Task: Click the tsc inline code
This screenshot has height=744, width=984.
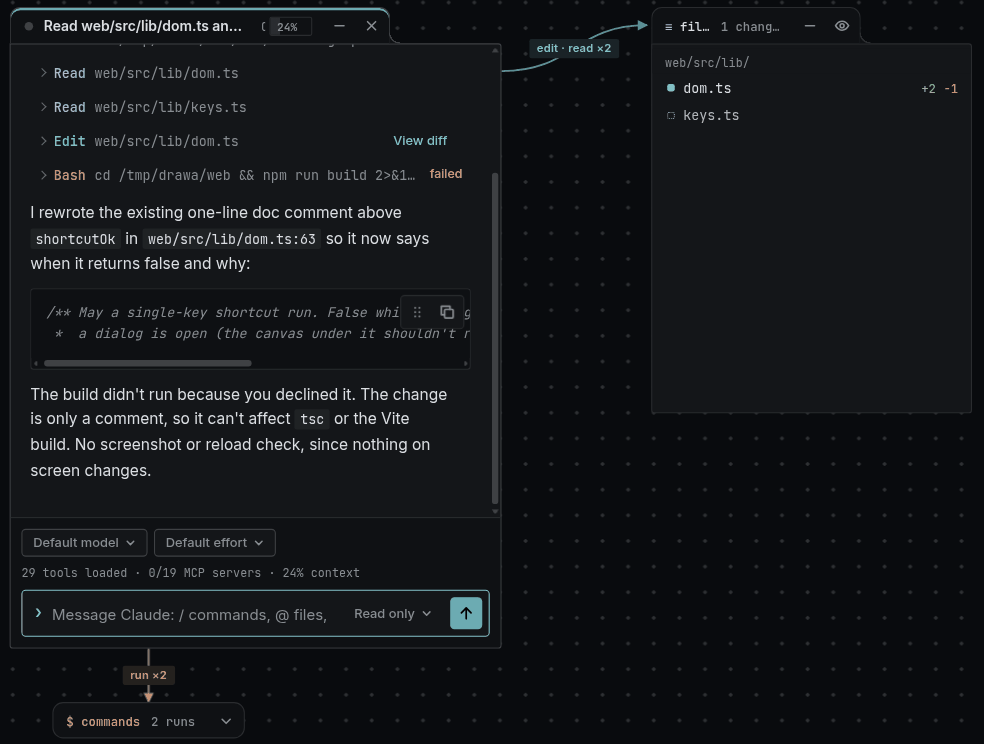Action: point(312,419)
